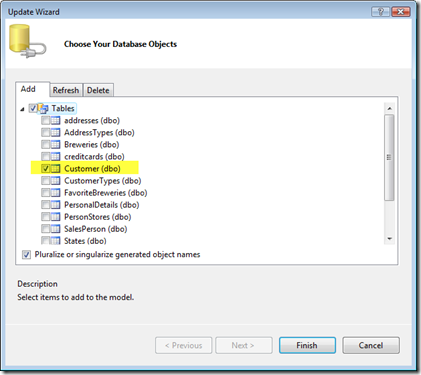Check the FavoriteBreweries (dbo) checkbox
This screenshot has width=421, height=375.
[x=46, y=193]
